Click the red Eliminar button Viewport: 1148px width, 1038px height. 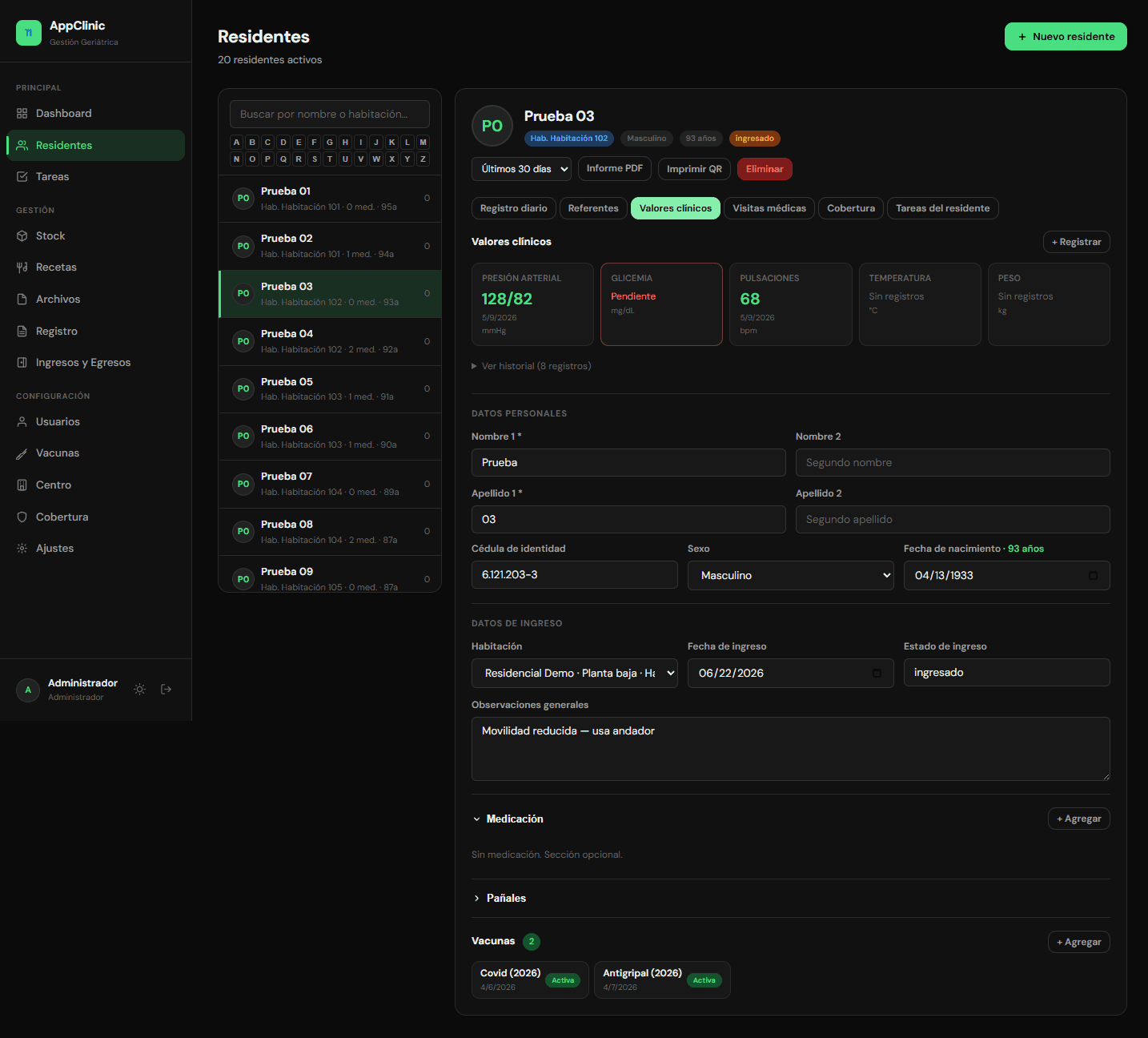[765, 169]
